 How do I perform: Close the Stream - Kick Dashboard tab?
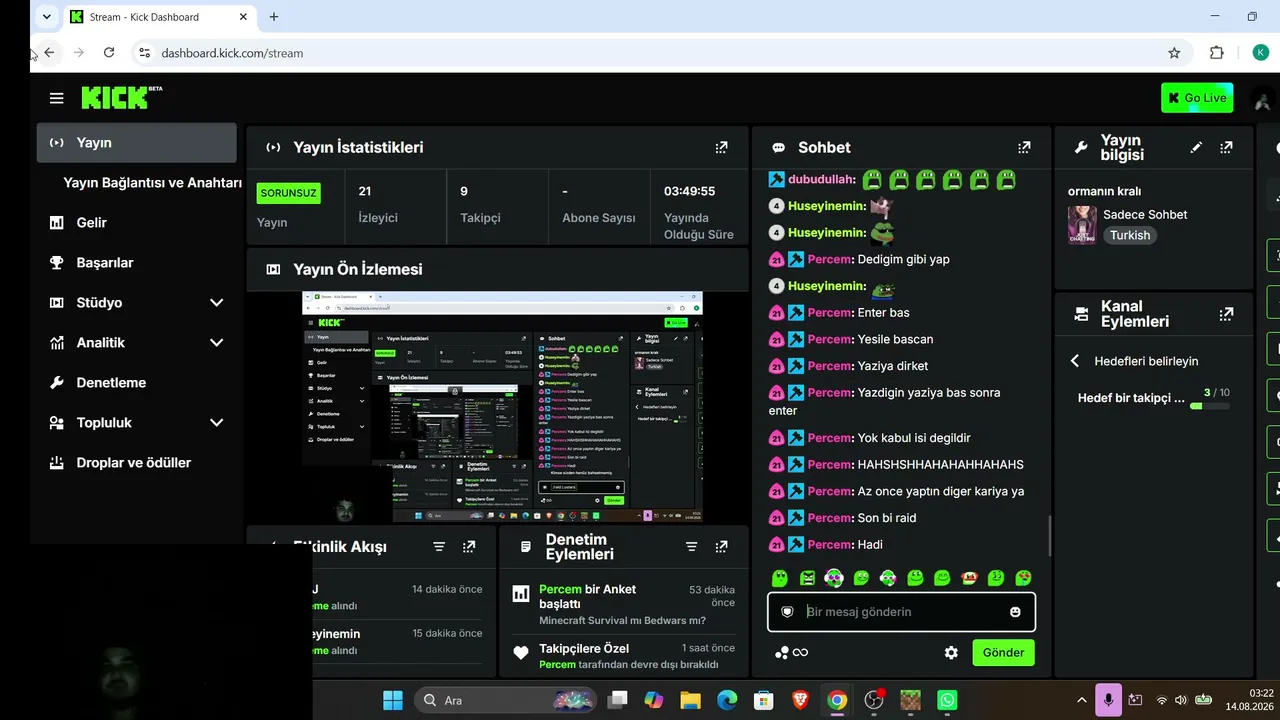pyautogui.click(x=243, y=17)
